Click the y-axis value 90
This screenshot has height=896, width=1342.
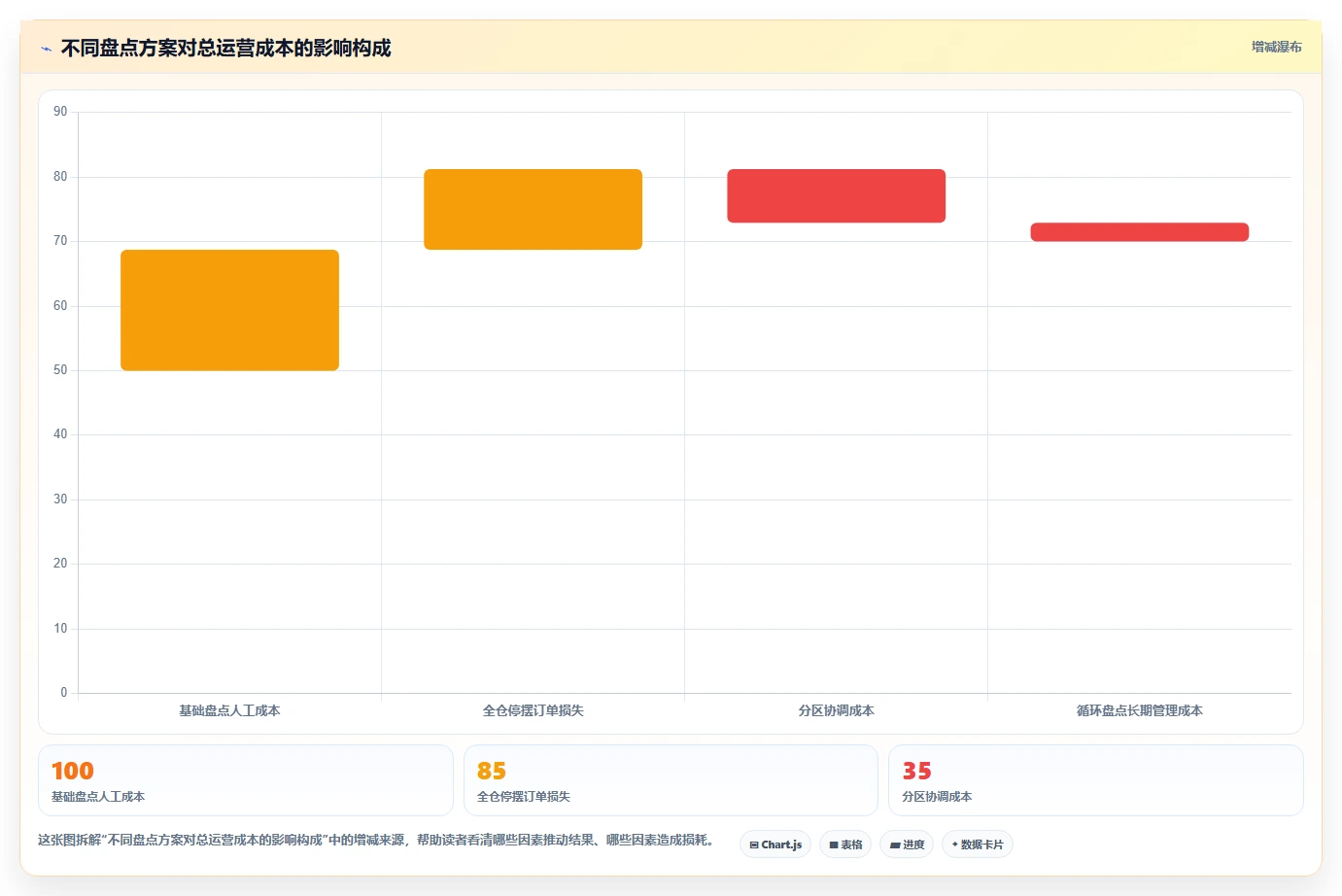(x=60, y=112)
